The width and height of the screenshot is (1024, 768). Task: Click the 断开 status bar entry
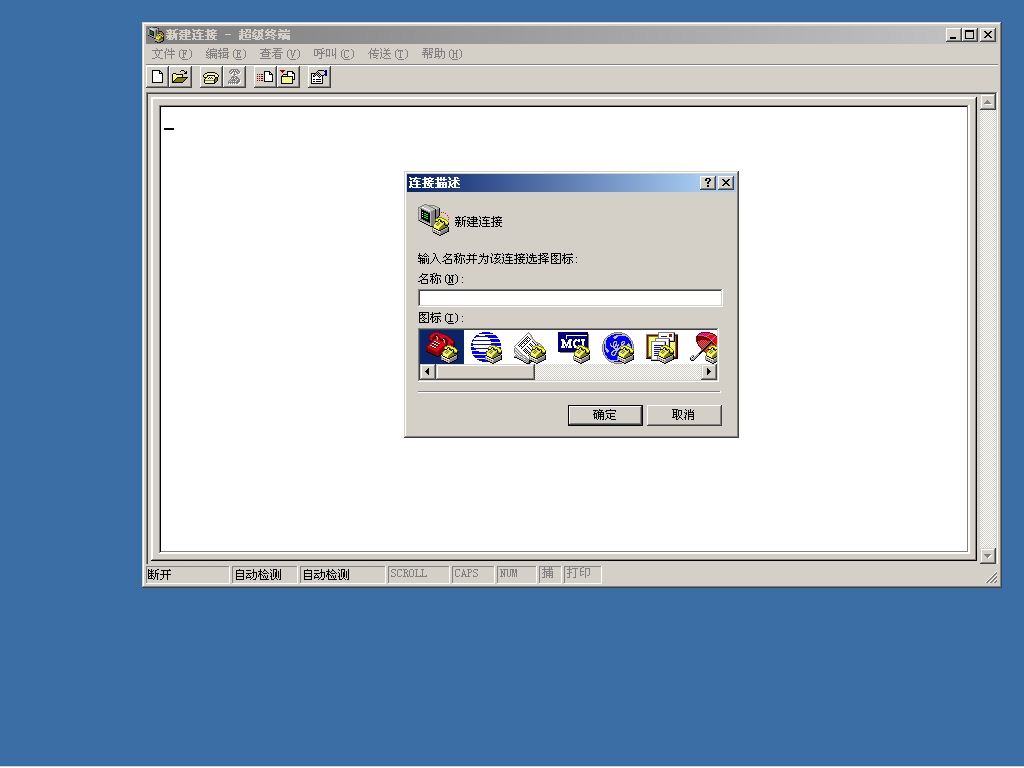coord(187,574)
